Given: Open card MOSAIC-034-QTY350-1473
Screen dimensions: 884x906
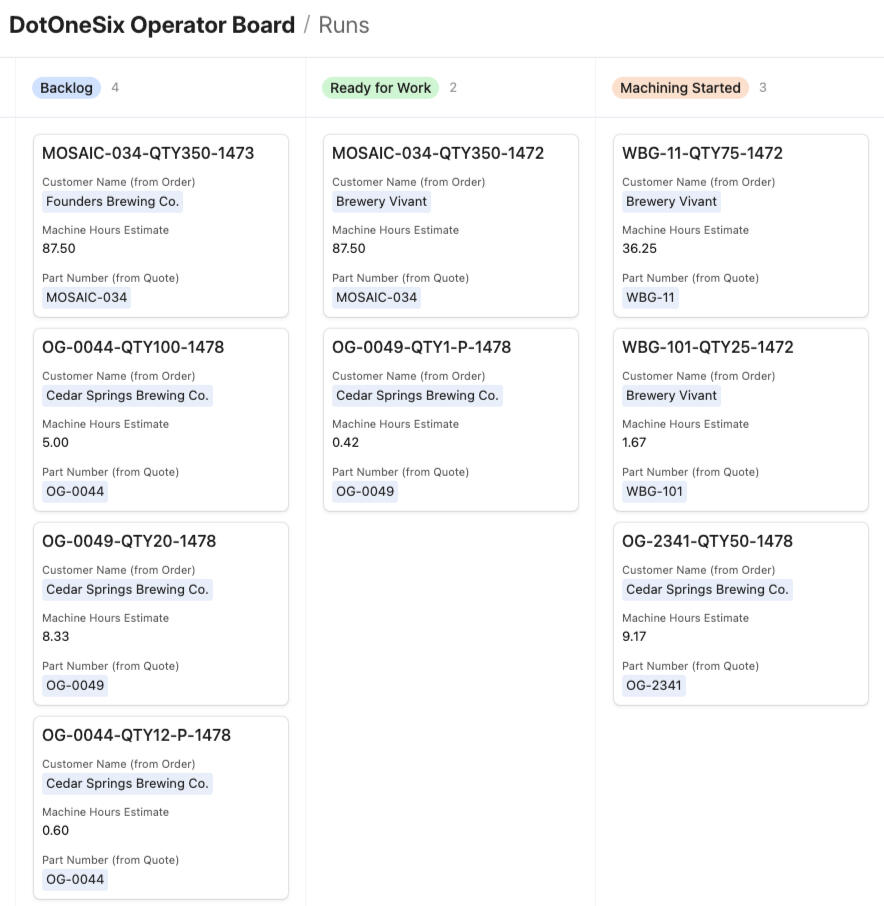Looking at the screenshot, I should click(148, 153).
